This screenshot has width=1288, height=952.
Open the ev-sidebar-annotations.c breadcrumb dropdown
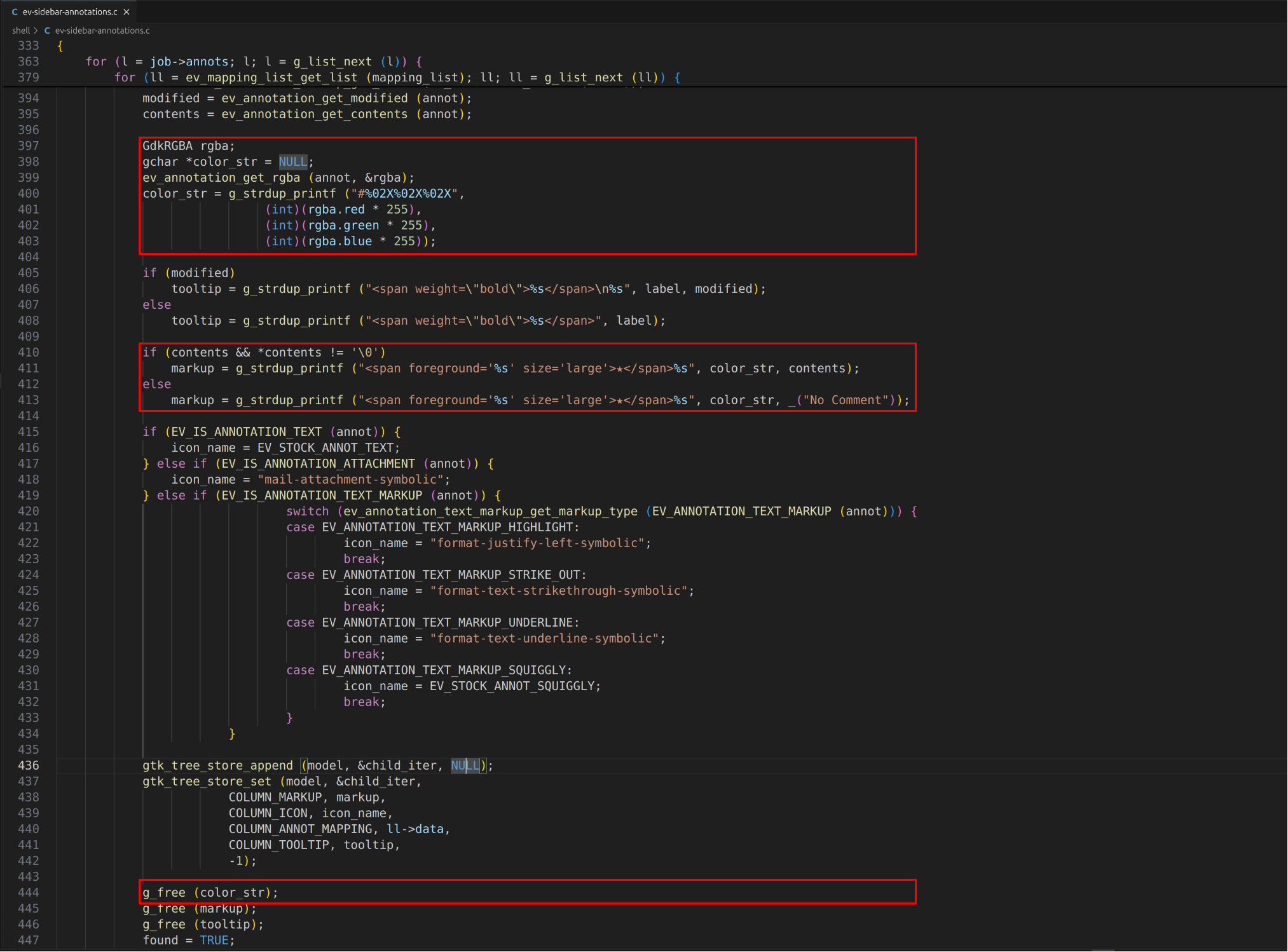tap(102, 31)
